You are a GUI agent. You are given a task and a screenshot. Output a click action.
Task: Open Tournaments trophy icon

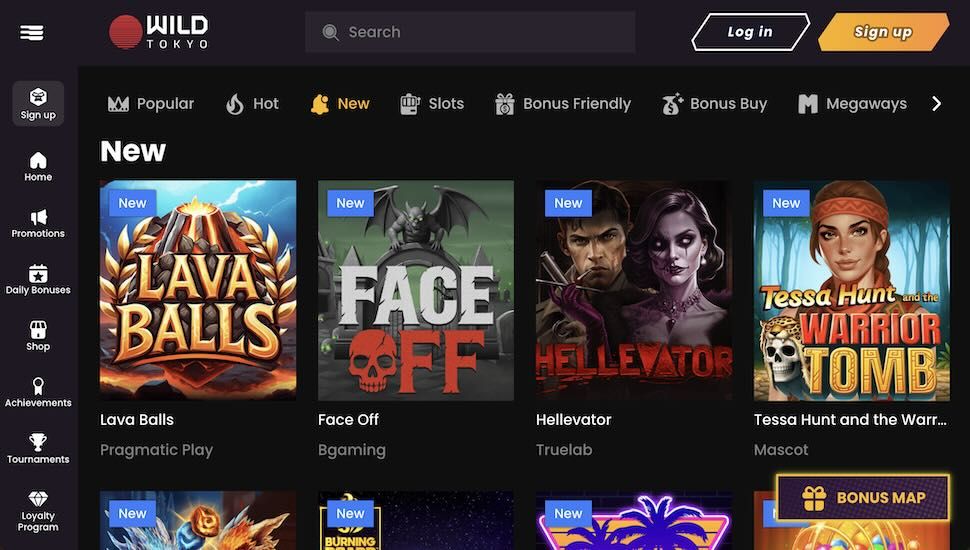tap(38, 442)
